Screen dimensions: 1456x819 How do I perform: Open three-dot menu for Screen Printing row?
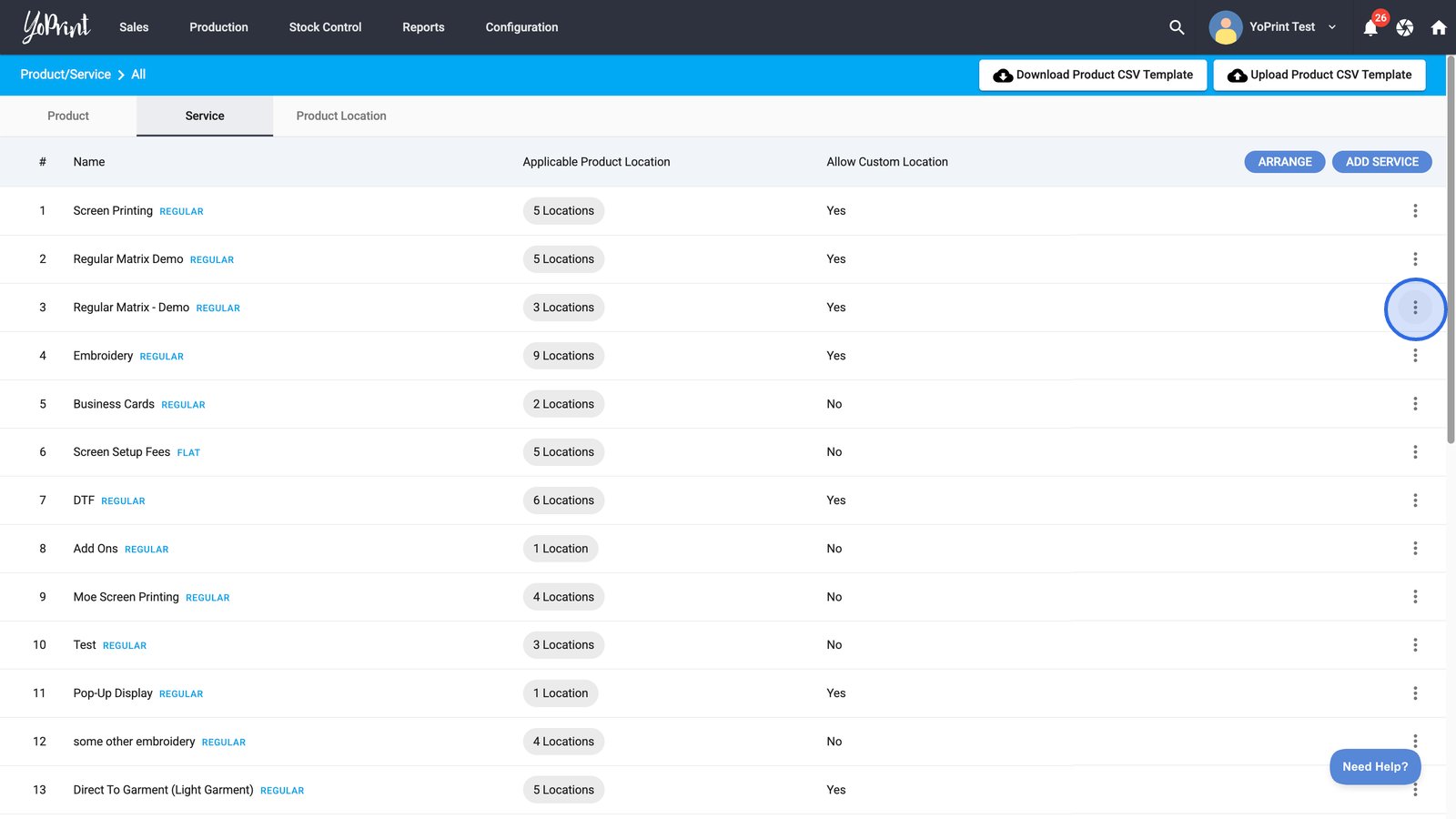(1415, 211)
